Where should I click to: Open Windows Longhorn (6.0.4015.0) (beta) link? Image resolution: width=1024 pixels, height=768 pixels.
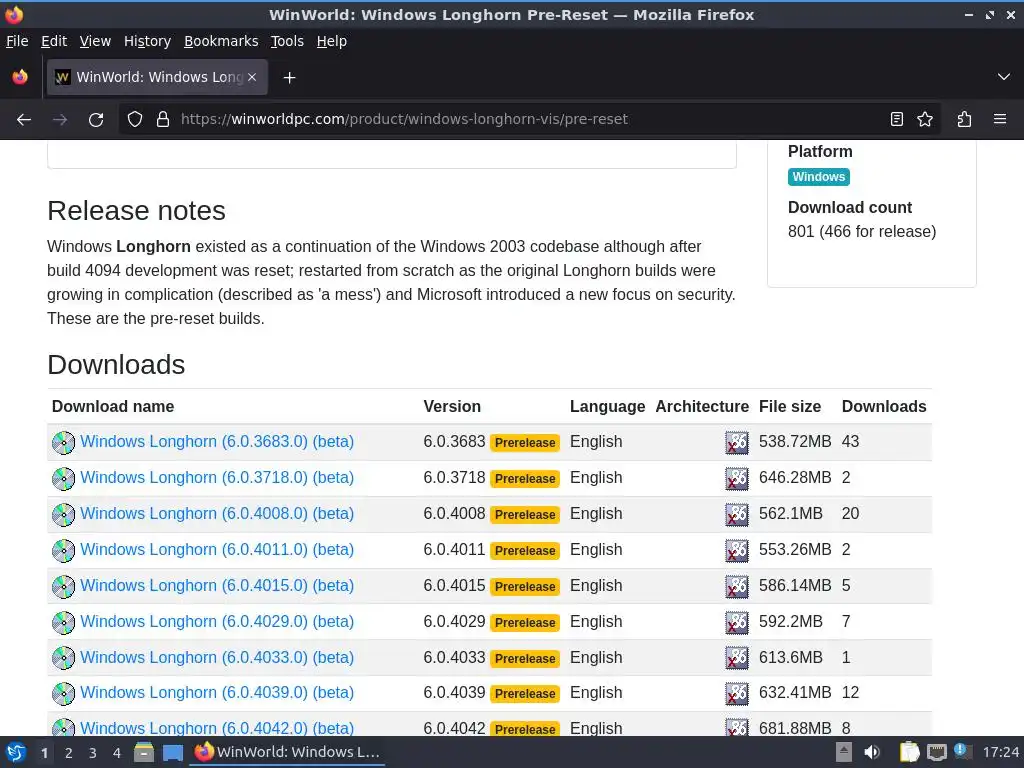click(217, 585)
